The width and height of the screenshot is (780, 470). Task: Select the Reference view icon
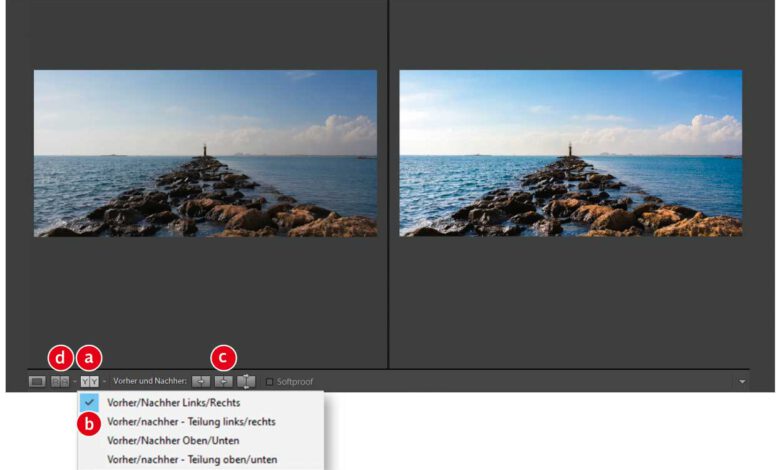60,381
